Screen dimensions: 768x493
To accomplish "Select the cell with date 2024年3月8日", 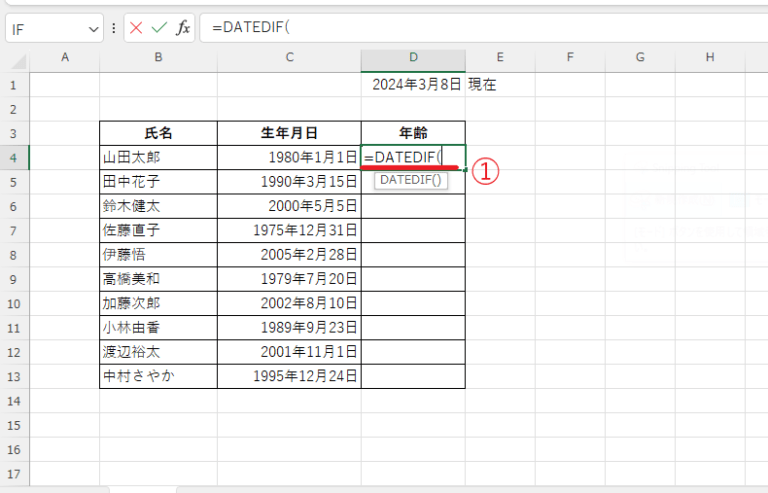I will click(x=412, y=85).
